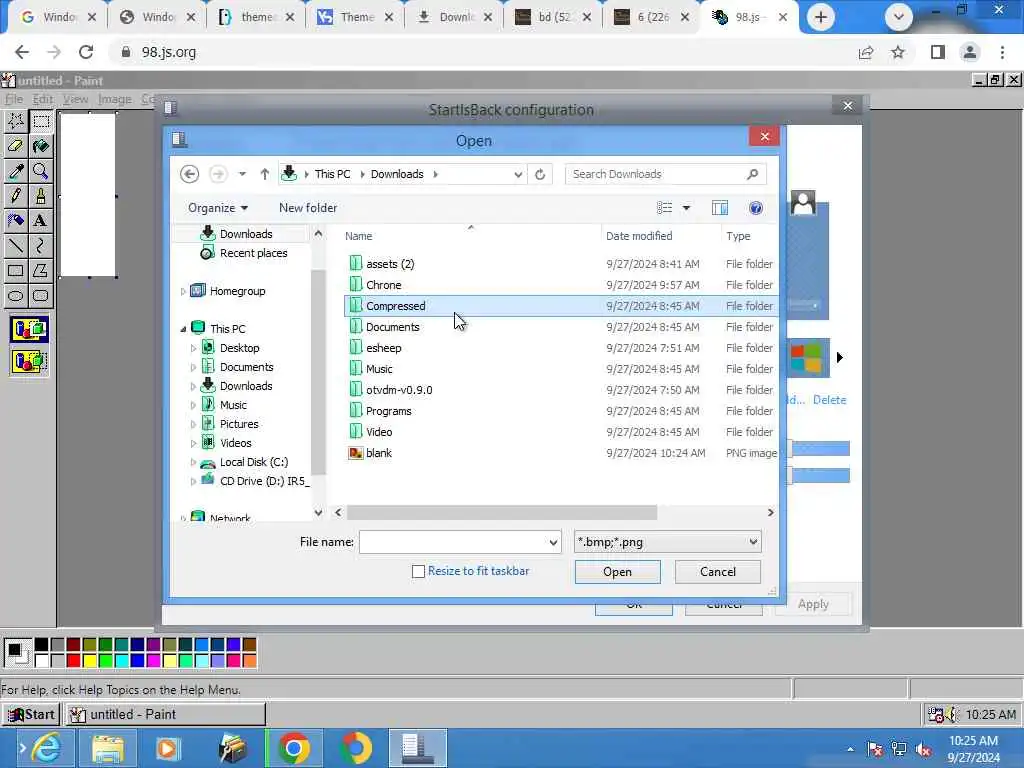The width and height of the screenshot is (1024, 768).
Task: Choose the Magnifier tool in Paint
Action: tap(40, 171)
